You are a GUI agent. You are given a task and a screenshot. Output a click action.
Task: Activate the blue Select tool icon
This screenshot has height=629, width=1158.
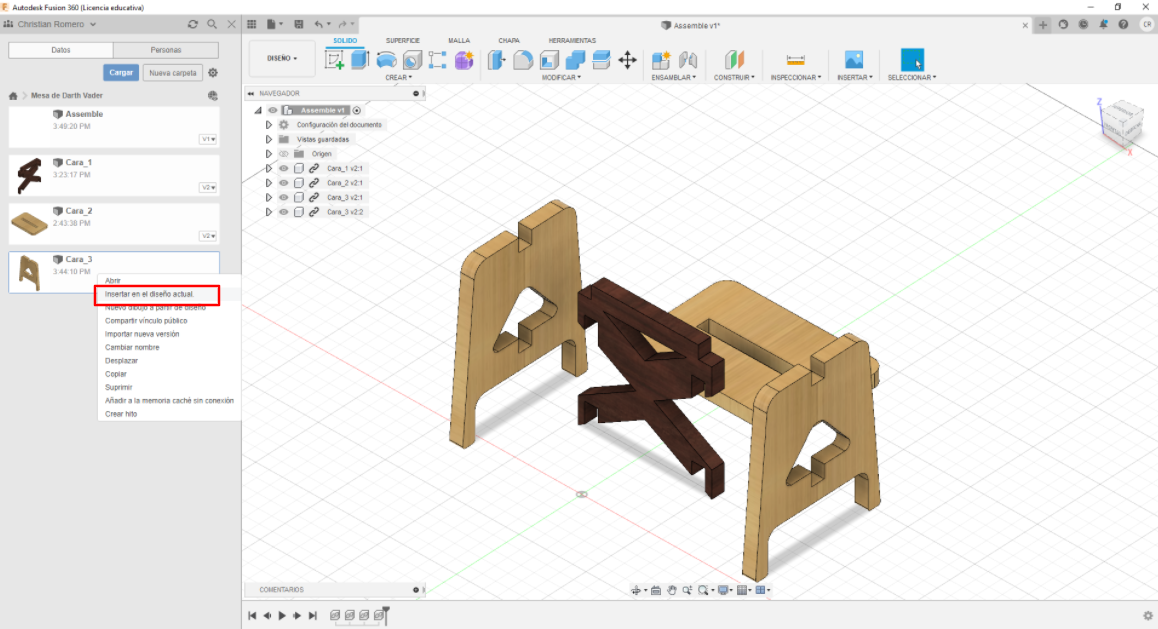click(912, 60)
